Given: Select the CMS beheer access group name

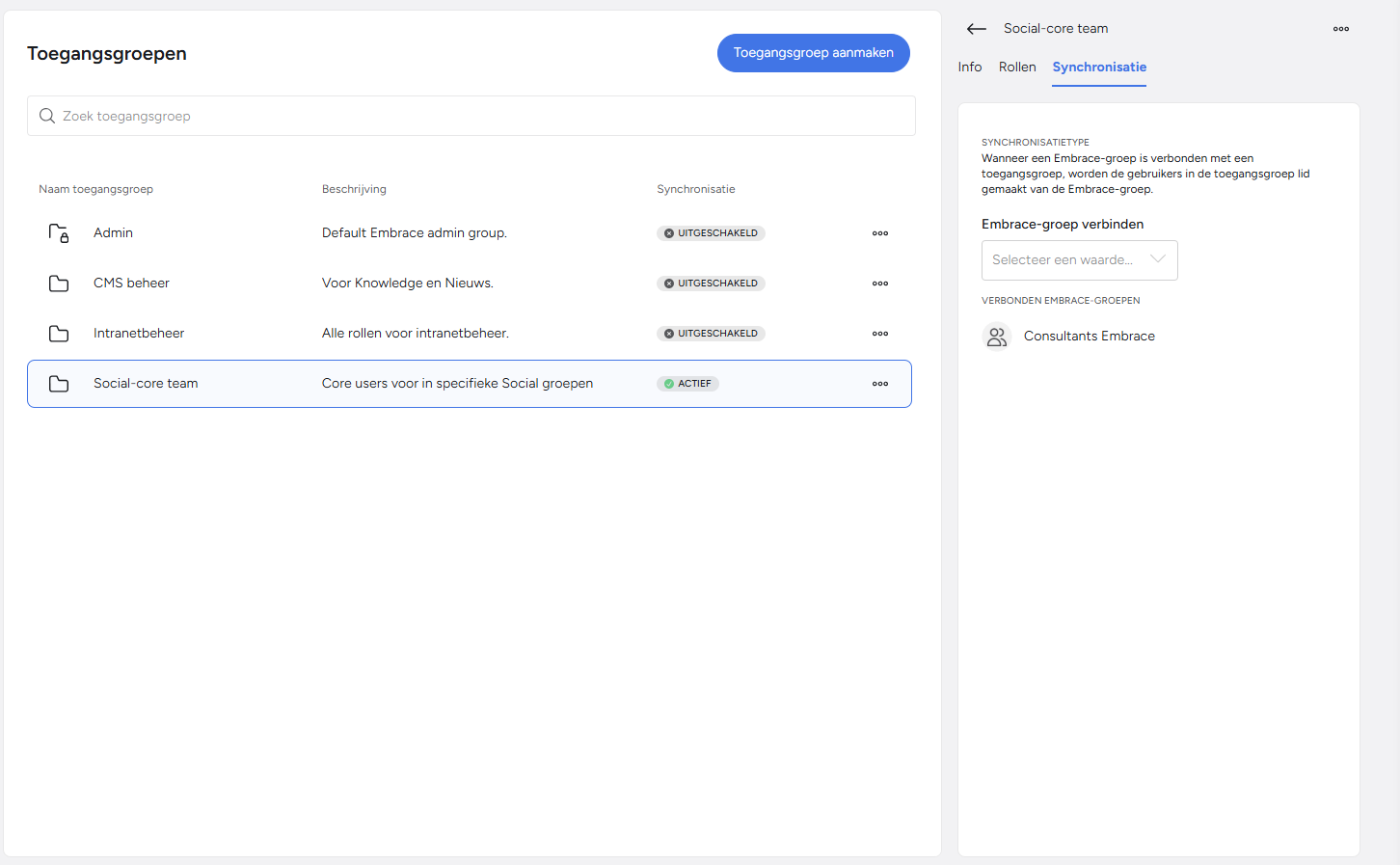Looking at the screenshot, I should coord(131,284).
